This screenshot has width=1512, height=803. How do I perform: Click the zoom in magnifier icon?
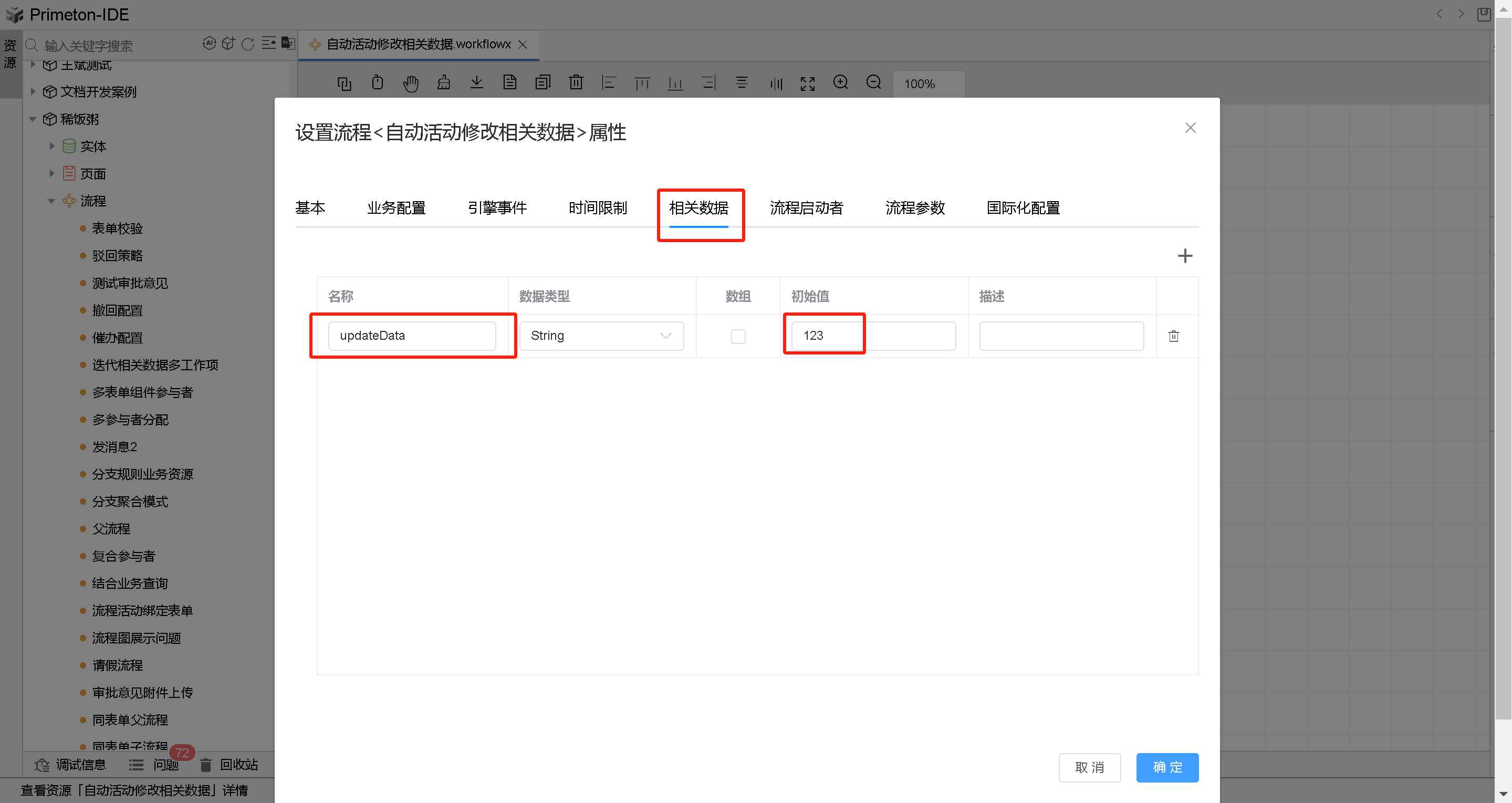840,83
